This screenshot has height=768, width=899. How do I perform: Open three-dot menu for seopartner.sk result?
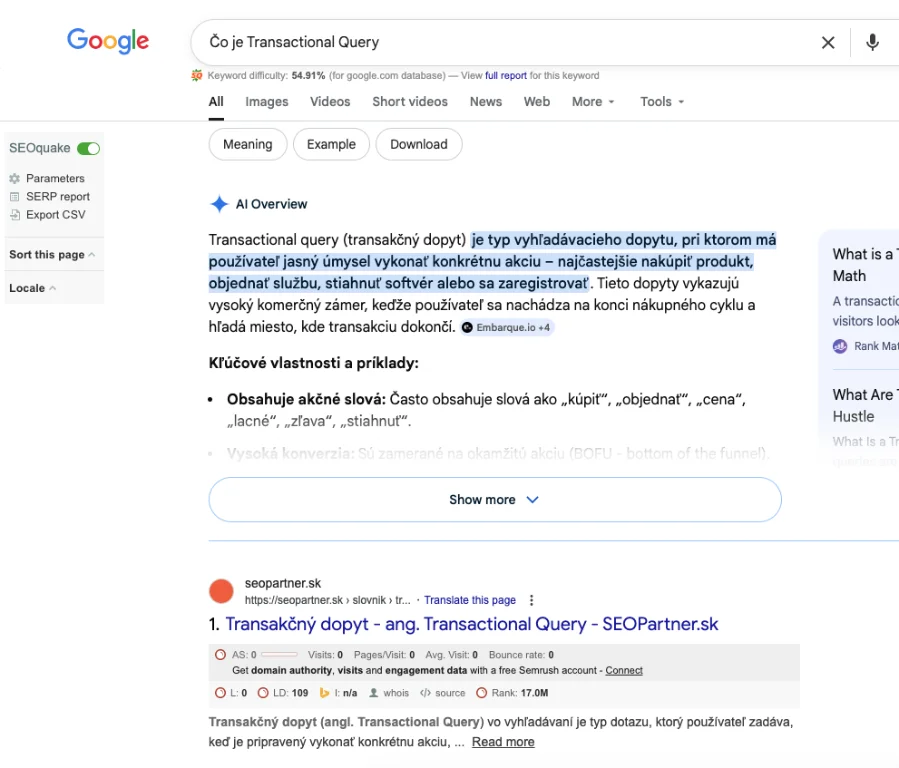click(x=532, y=600)
